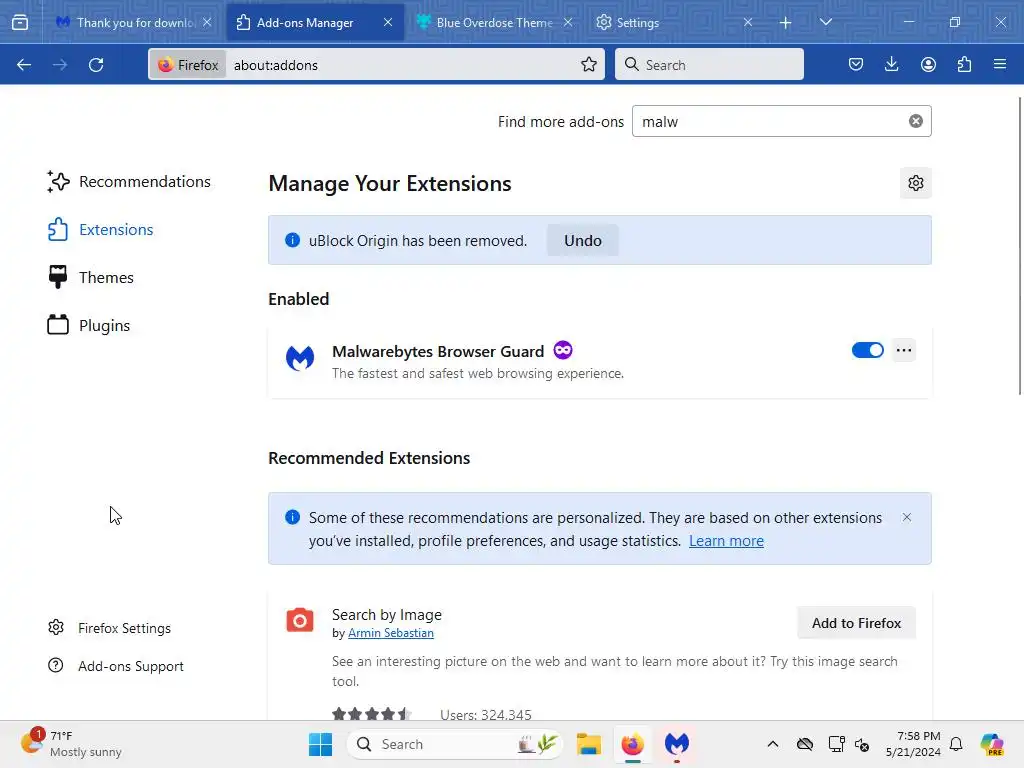Click the taskbar clock showing 7:58 PM
Screen dimensions: 1024x768
913,744
